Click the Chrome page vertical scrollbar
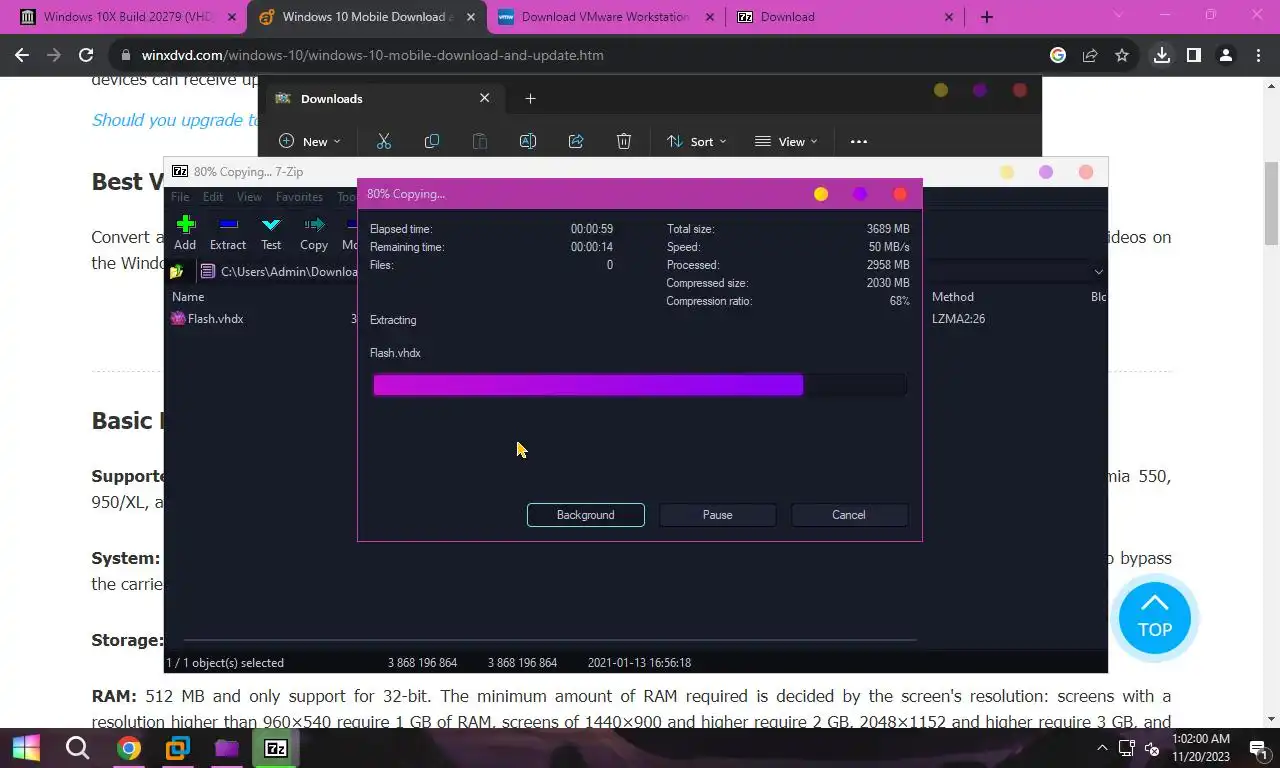The width and height of the screenshot is (1280, 768). click(1271, 202)
